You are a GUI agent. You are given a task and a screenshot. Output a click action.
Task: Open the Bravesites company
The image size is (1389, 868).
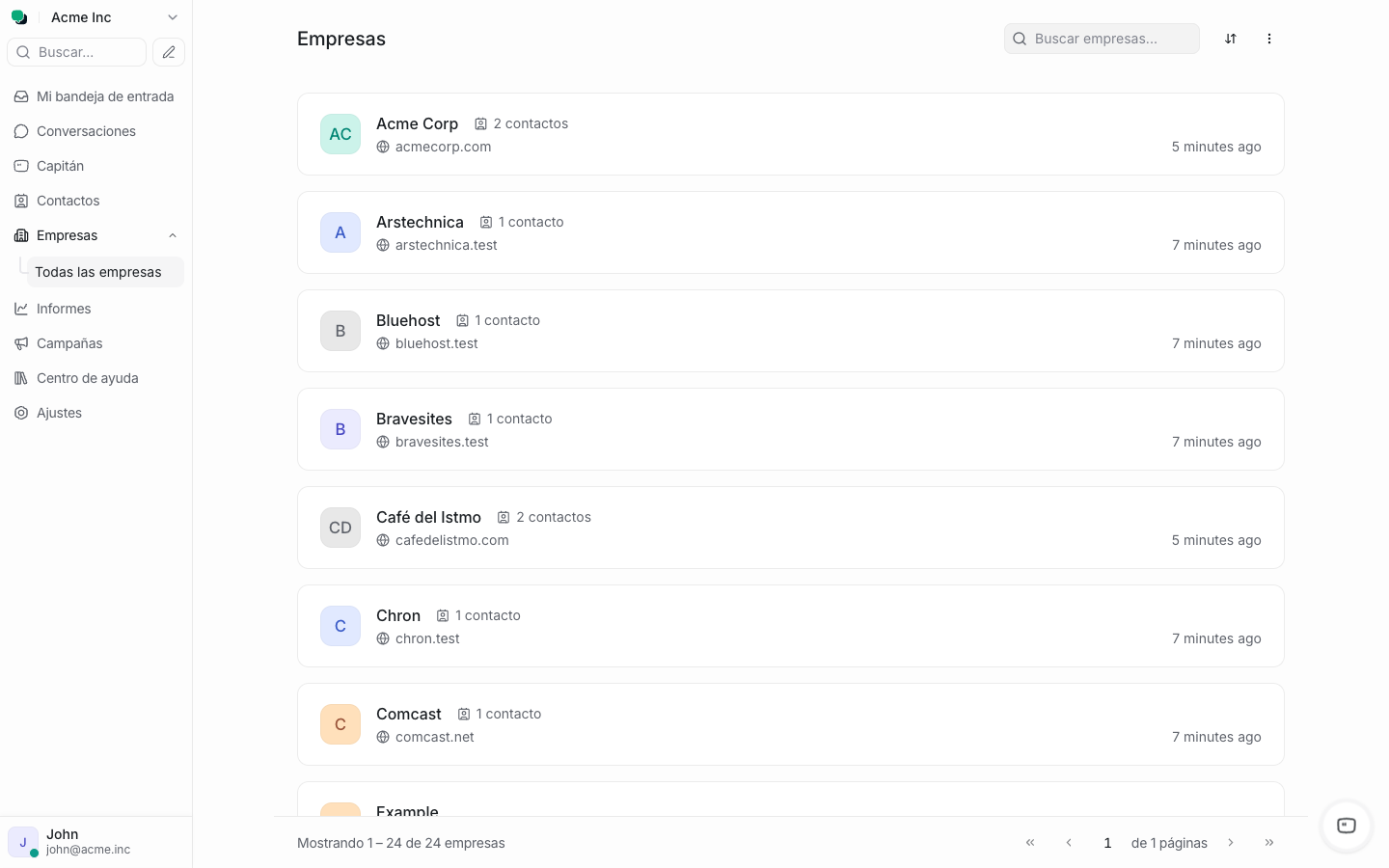[791, 429]
